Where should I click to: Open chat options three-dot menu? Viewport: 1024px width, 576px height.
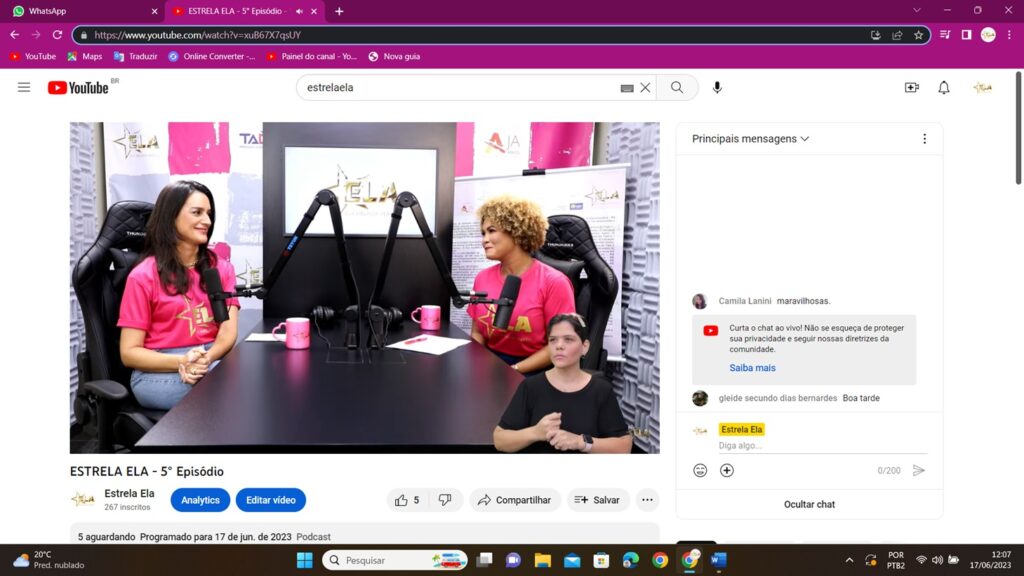click(x=924, y=139)
